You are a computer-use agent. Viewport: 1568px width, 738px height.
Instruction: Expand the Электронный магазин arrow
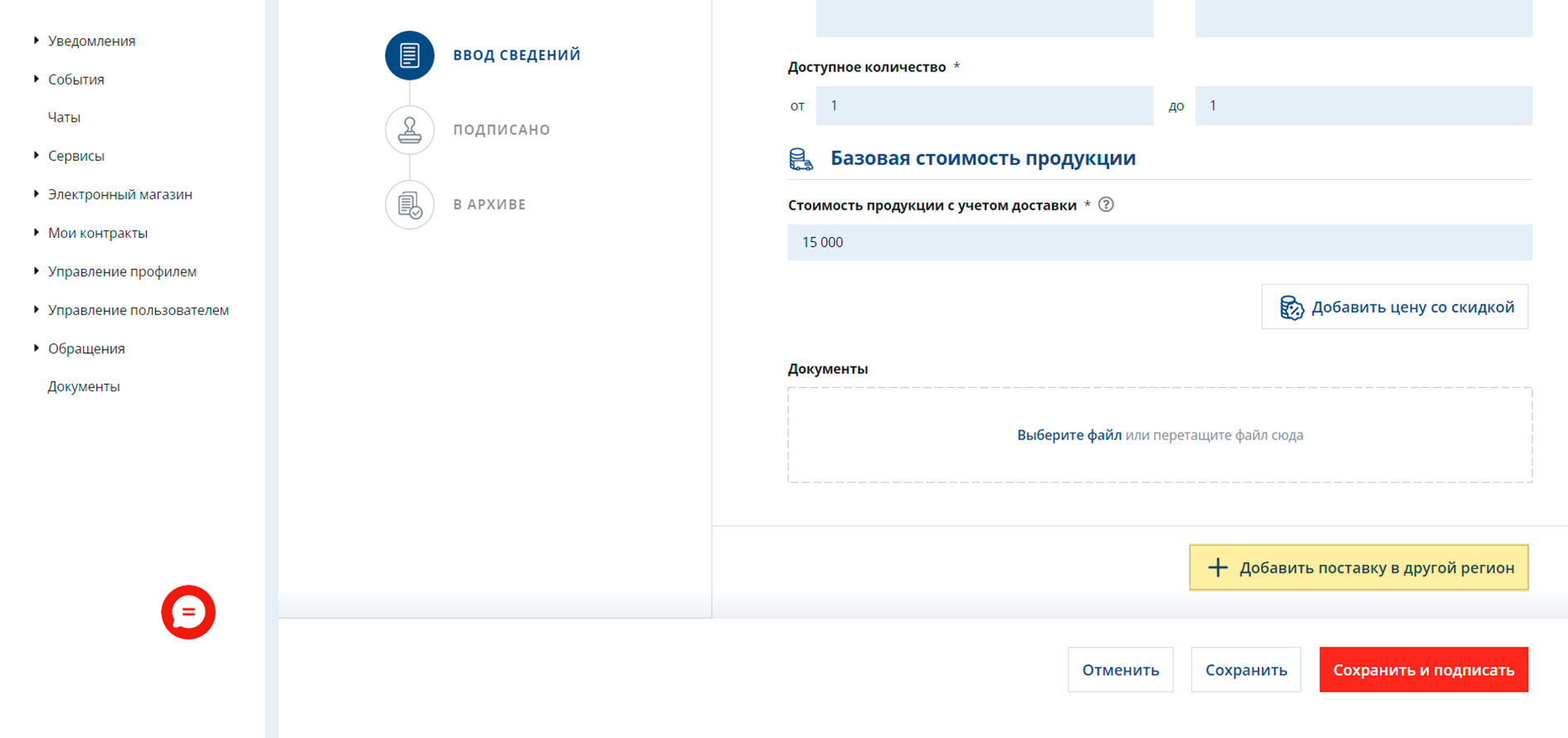(x=37, y=194)
